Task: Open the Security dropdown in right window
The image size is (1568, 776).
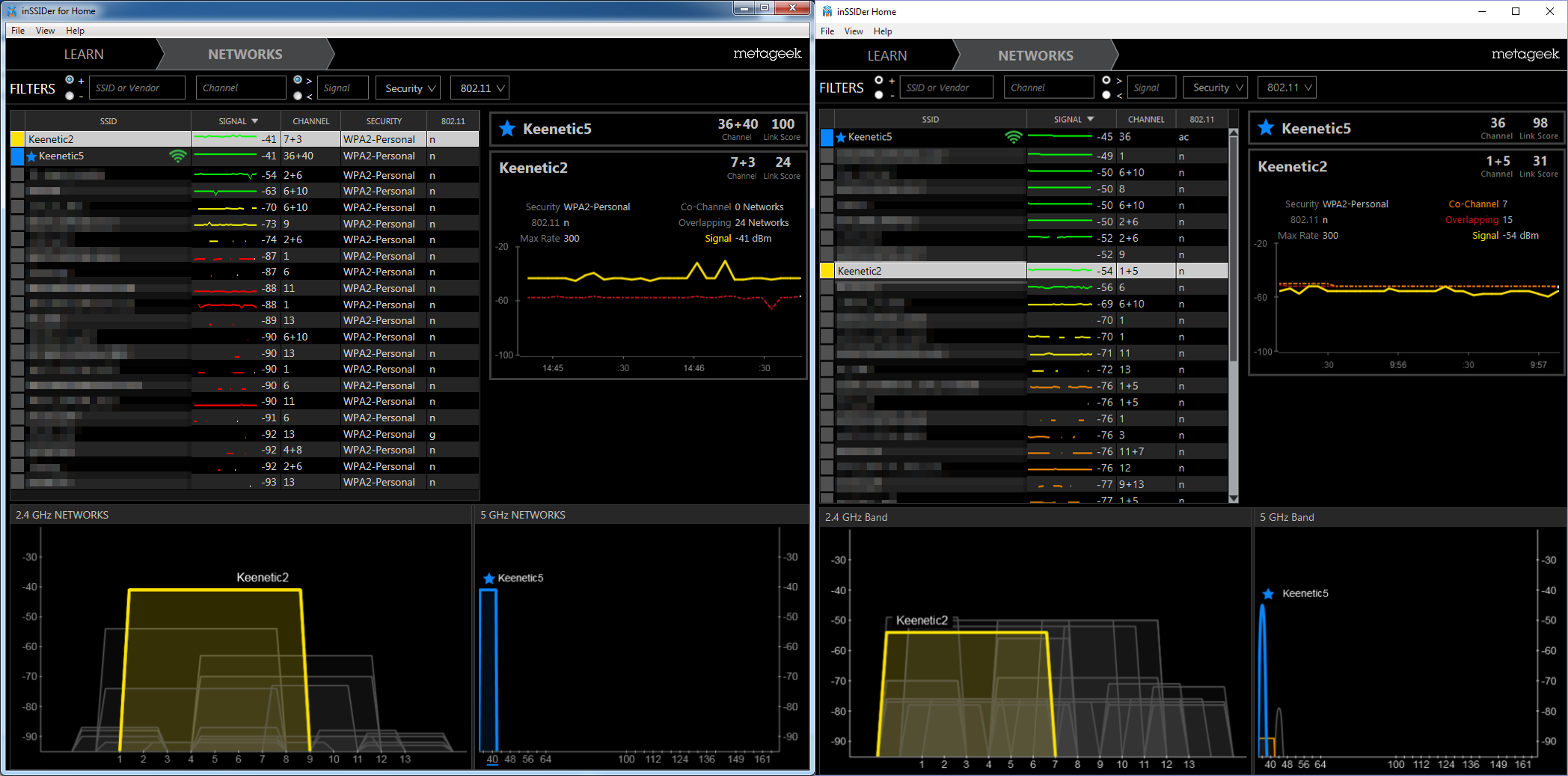Action: (1215, 88)
